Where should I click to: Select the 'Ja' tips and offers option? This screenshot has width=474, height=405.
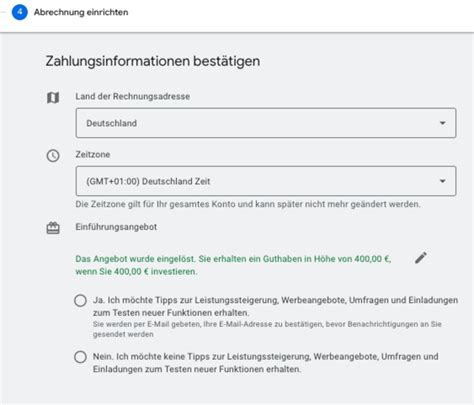(80, 300)
